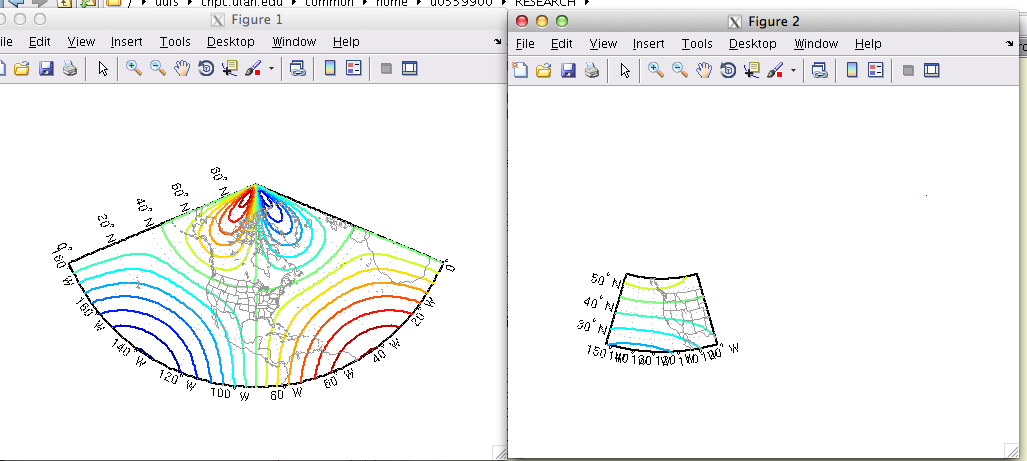Activate Zoom In tool in Figure 1
The width and height of the screenshot is (1027, 461).
[134, 68]
